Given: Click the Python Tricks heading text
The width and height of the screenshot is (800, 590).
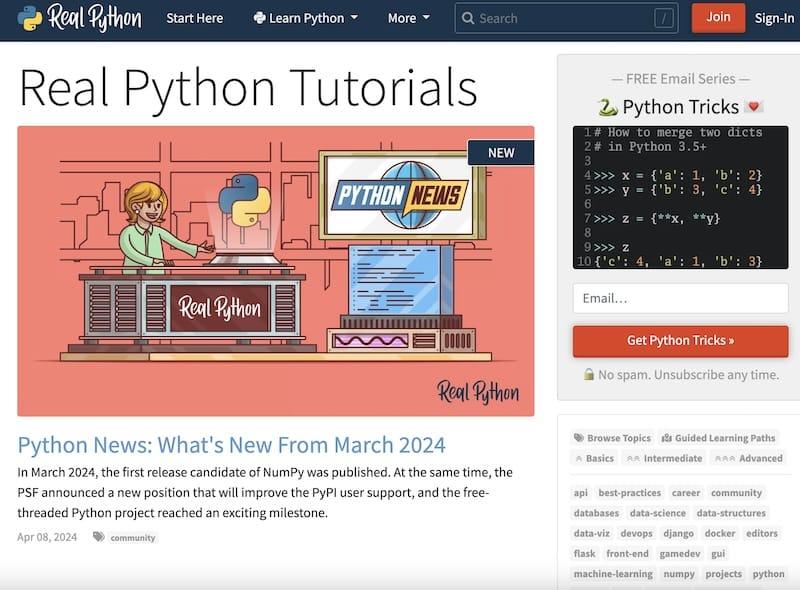Looking at the screenshot, I should pyautogui.click(x=681, y=107).
